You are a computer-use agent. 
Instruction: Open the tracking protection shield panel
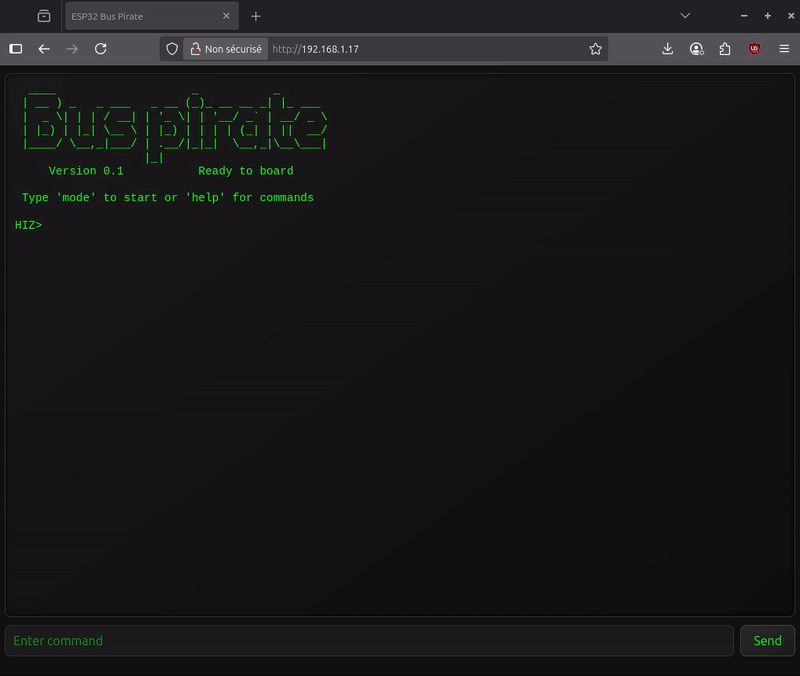172,49
